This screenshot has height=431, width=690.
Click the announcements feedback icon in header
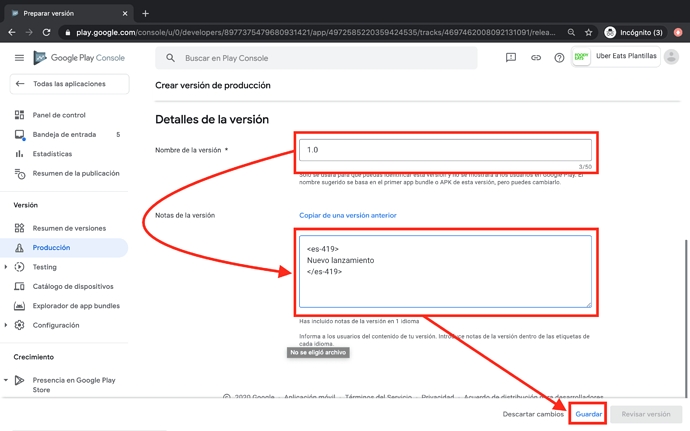(x=511, y=58)
